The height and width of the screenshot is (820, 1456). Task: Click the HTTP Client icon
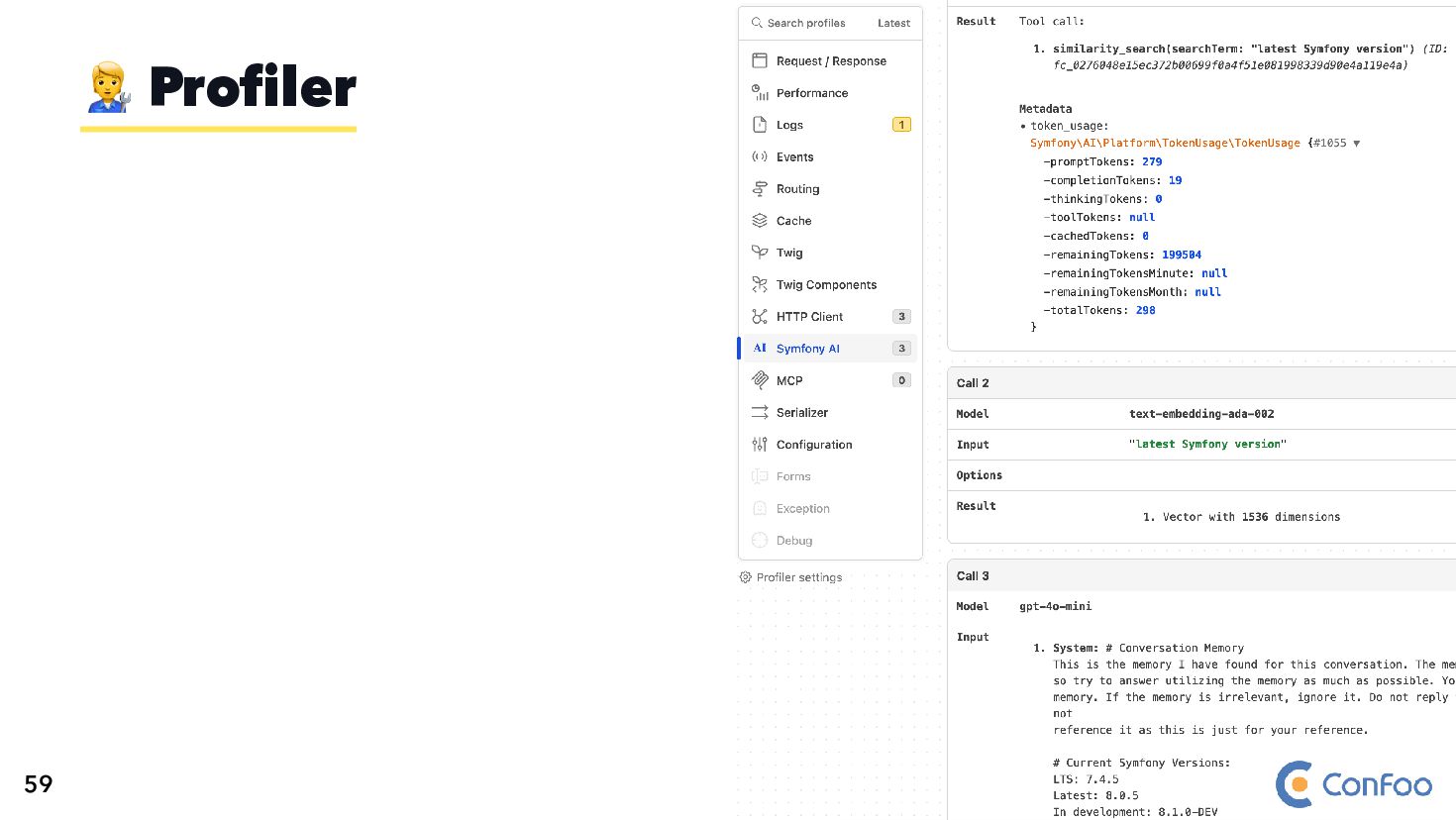tap(760, 317)
